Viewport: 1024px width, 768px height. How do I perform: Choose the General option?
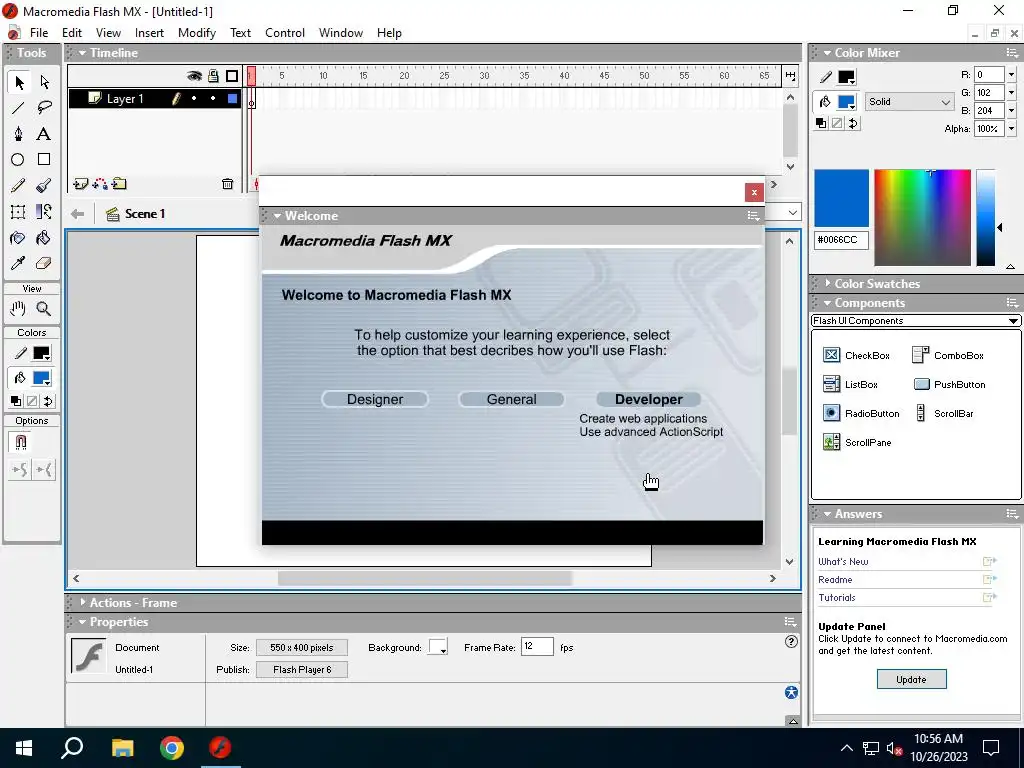511,399
